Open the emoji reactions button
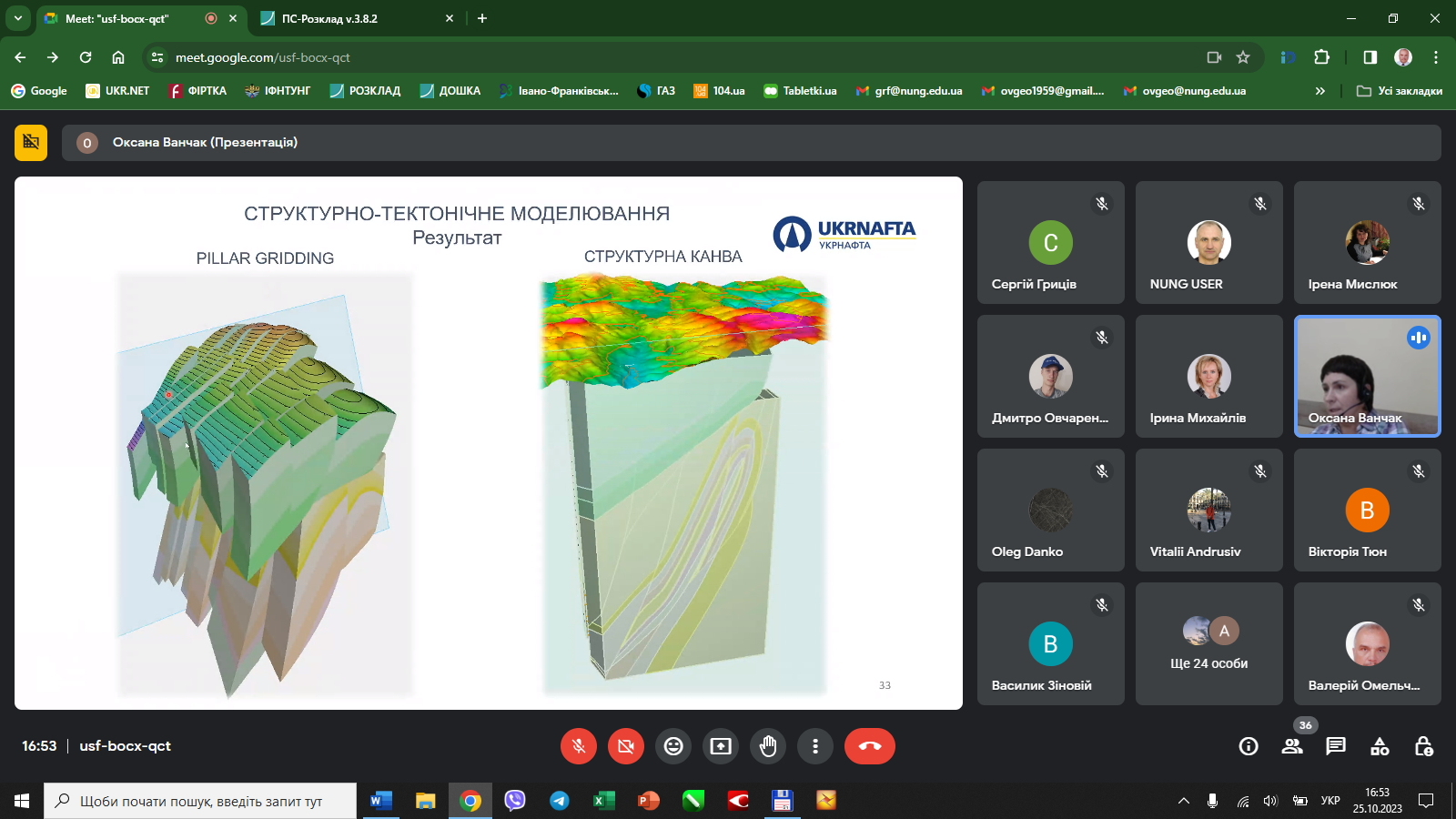This screenshot has width=1456, height=819. tap(673, 746)
